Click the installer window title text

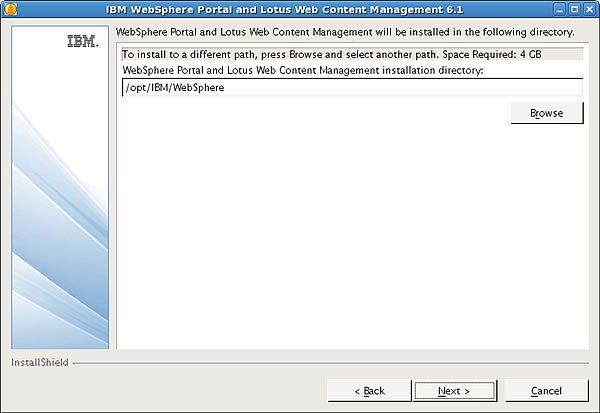[x=284, y=9]
